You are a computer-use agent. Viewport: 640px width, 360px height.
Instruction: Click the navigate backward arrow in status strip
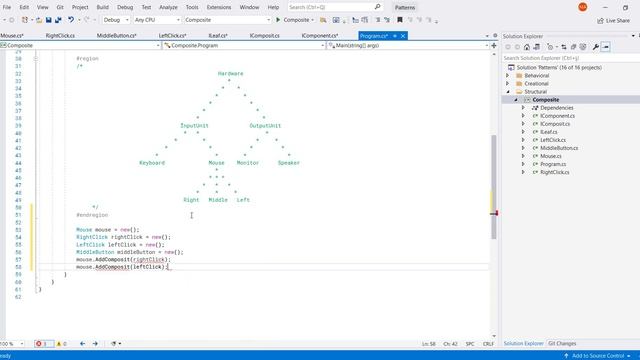tap(82, 344)
